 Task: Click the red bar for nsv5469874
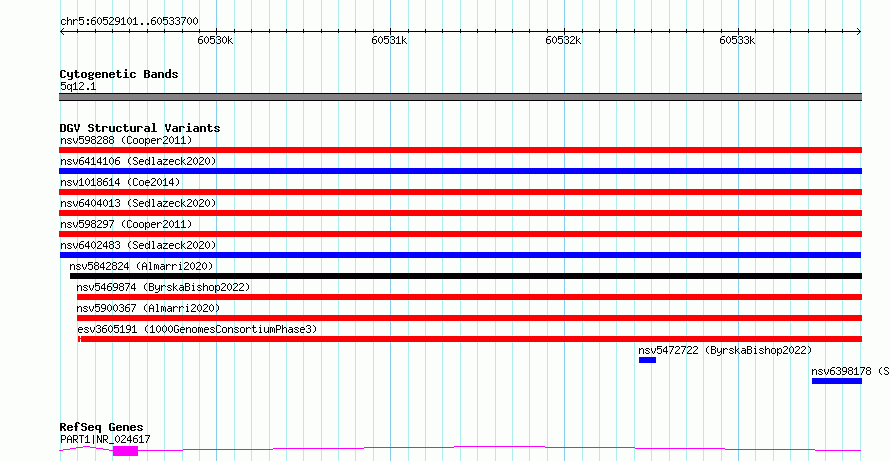[x=469, y=297]
